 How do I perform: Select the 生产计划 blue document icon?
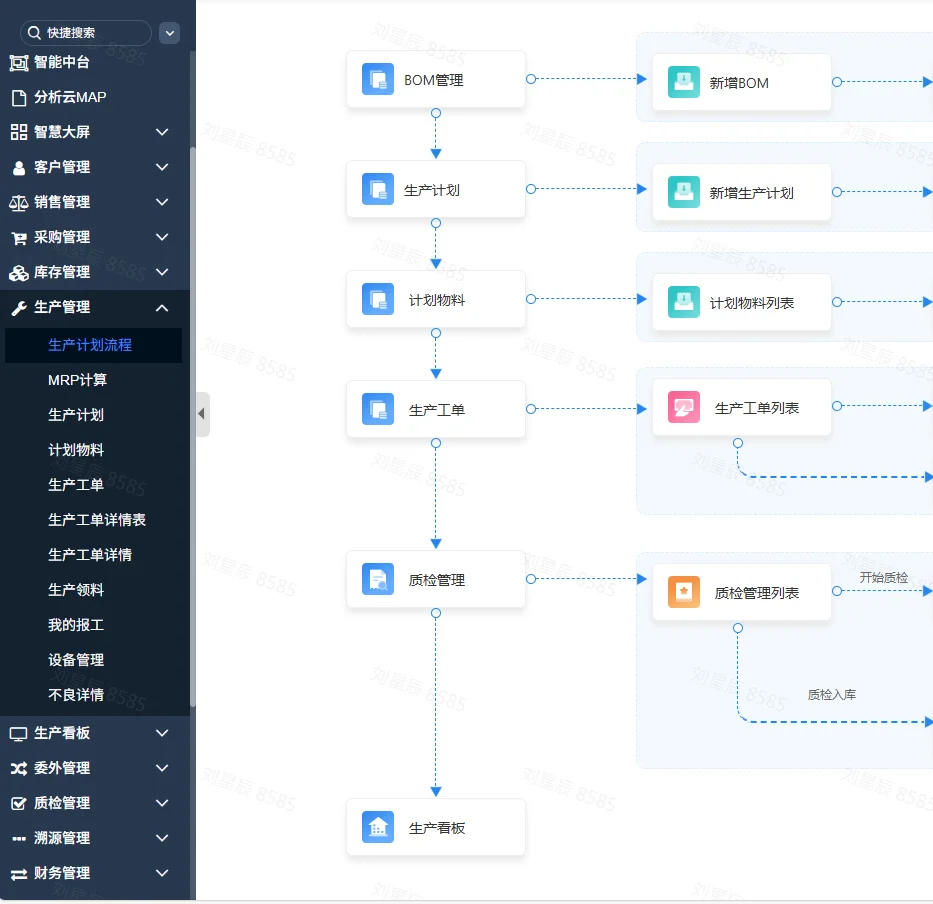coord(377,188)
